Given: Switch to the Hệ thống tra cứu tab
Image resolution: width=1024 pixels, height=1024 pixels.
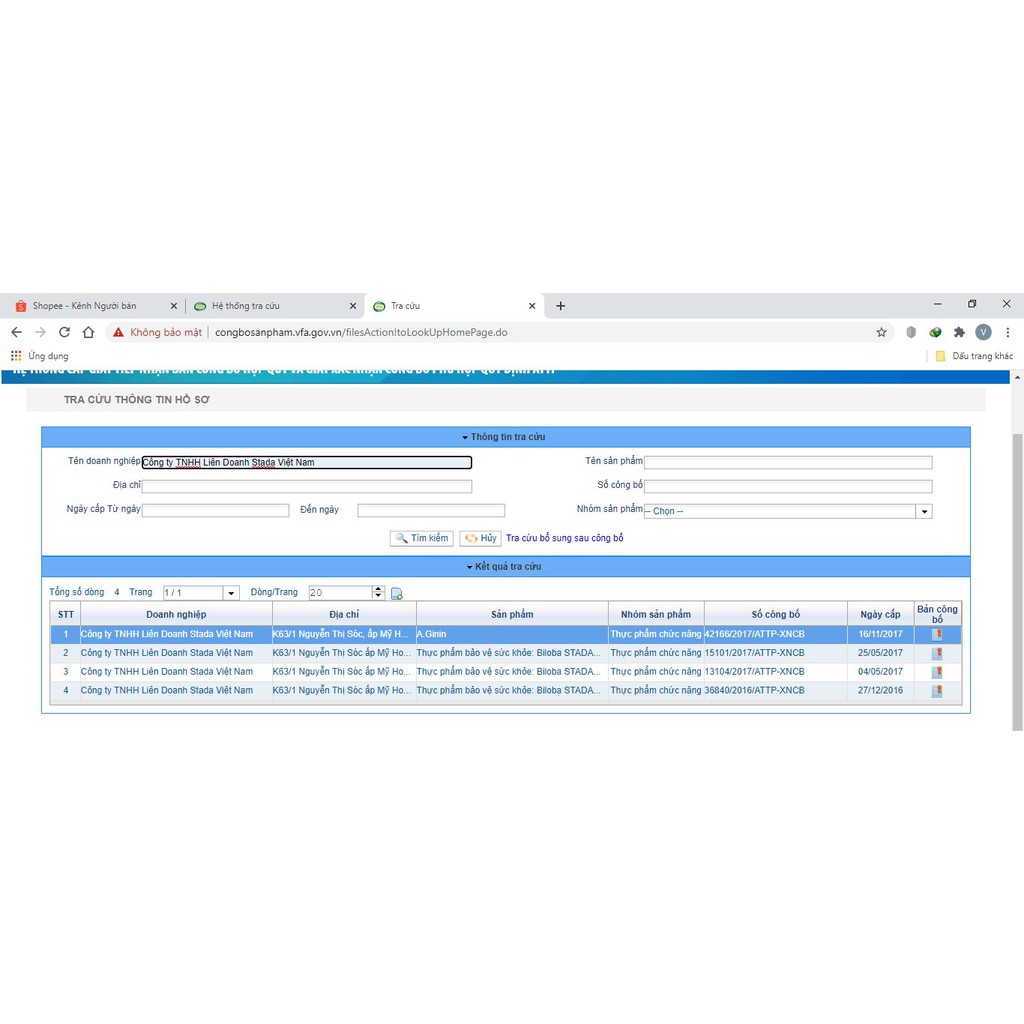Looking at the screenshot, I should pyautogui.click(x=246, y=306).
